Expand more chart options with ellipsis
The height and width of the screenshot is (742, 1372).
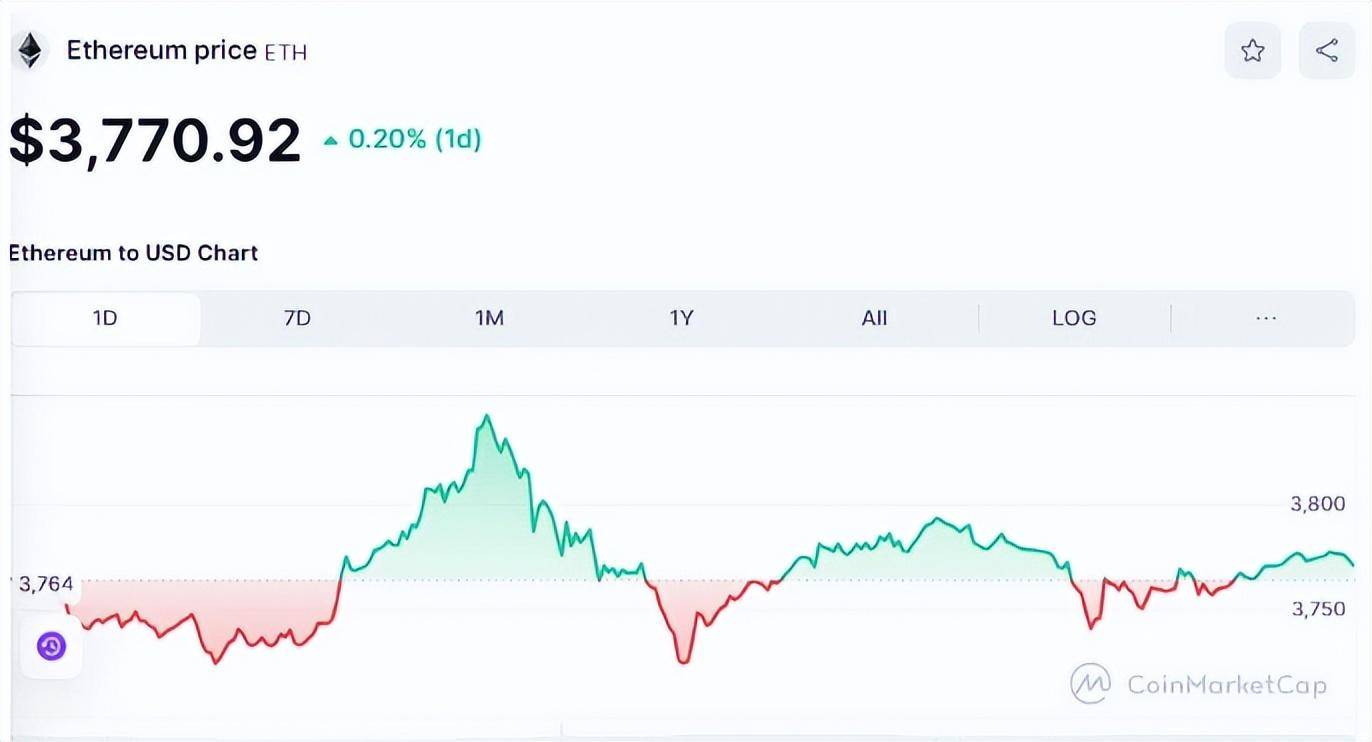click(1266, 318)
